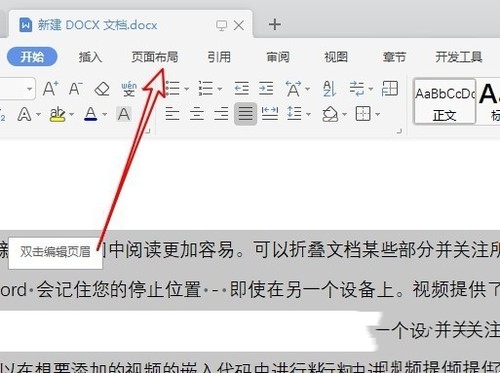Open Chinese typesetting A icon
The height and width of the screenshot is (373, 500).
[293, 89]
